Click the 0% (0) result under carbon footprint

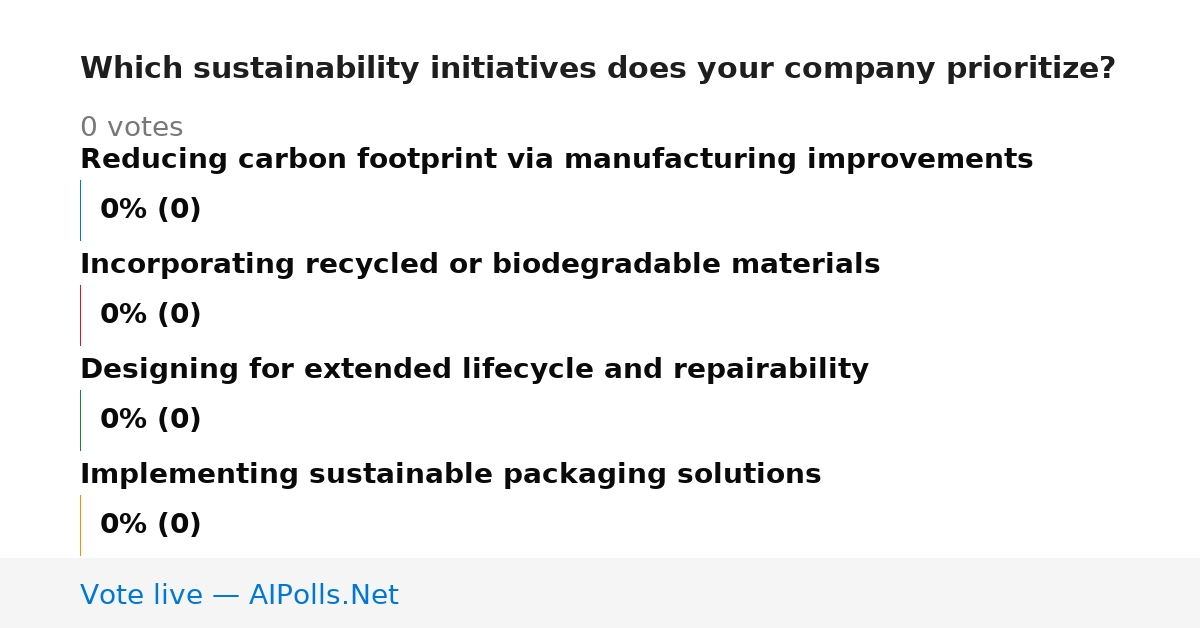pyautogui.click(x=150, y=210)
